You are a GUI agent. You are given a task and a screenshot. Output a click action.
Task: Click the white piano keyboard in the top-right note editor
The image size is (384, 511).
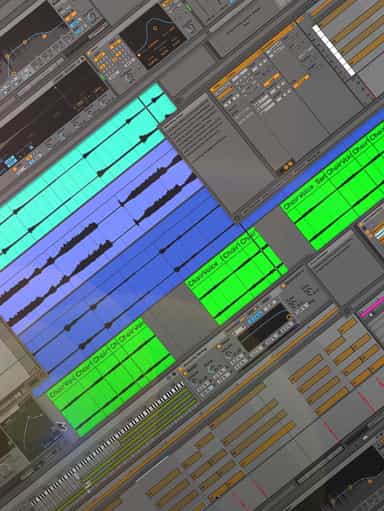pyautogui.click(x=334, y=51)
